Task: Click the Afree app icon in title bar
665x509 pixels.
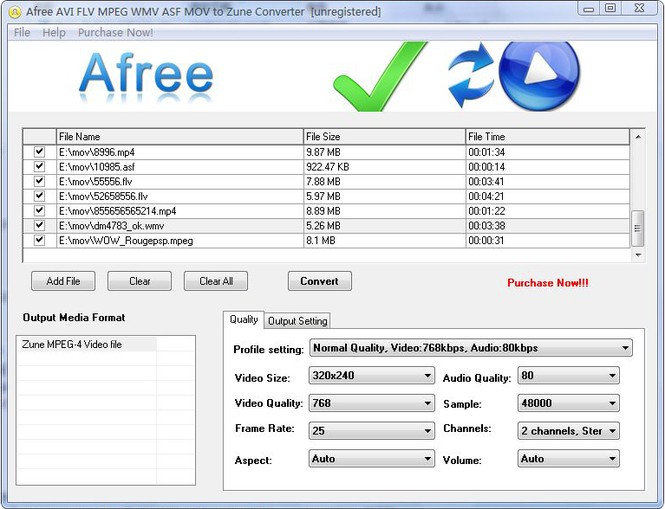Action: tap(15, 12)
